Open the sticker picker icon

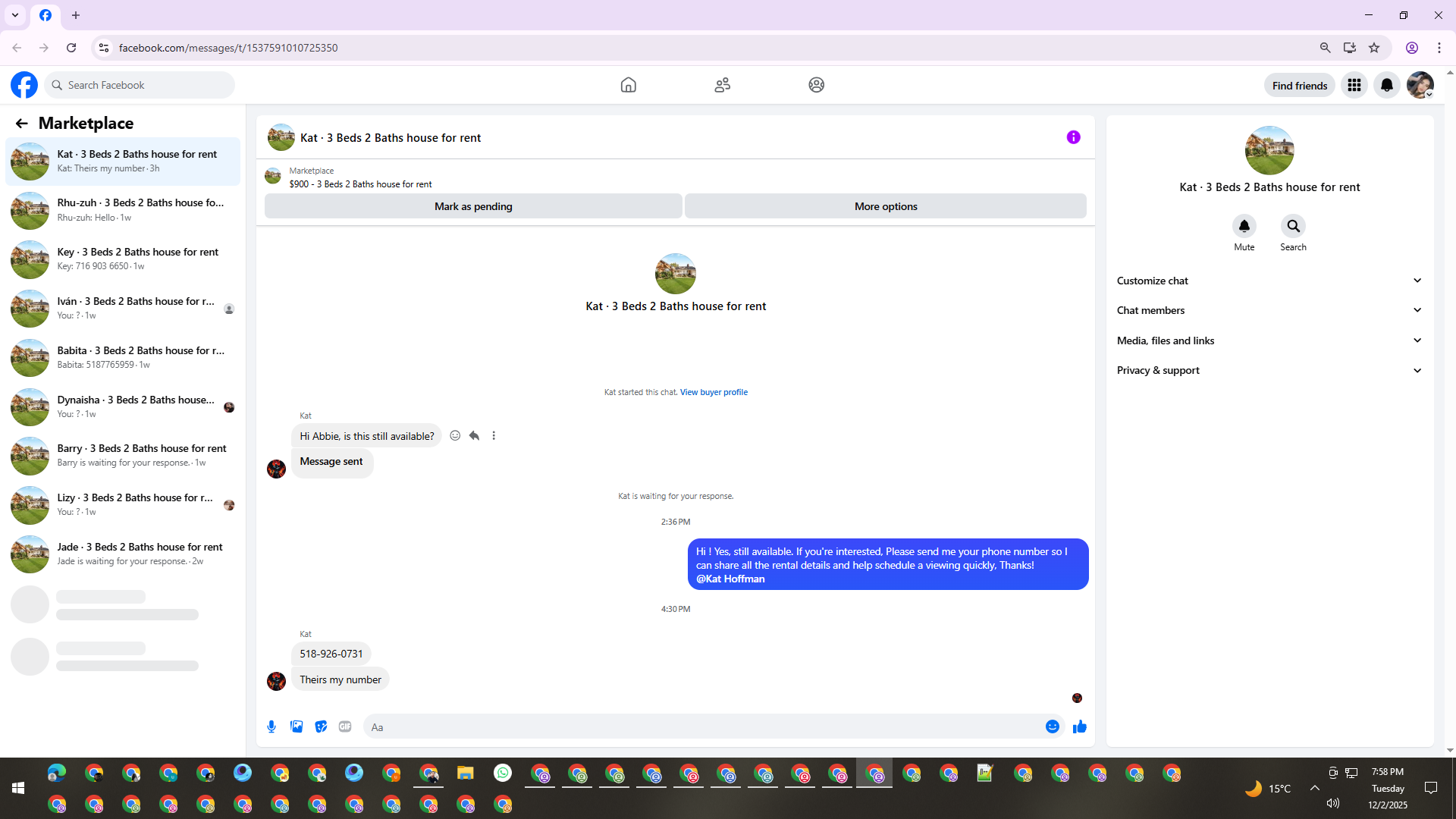321,726
